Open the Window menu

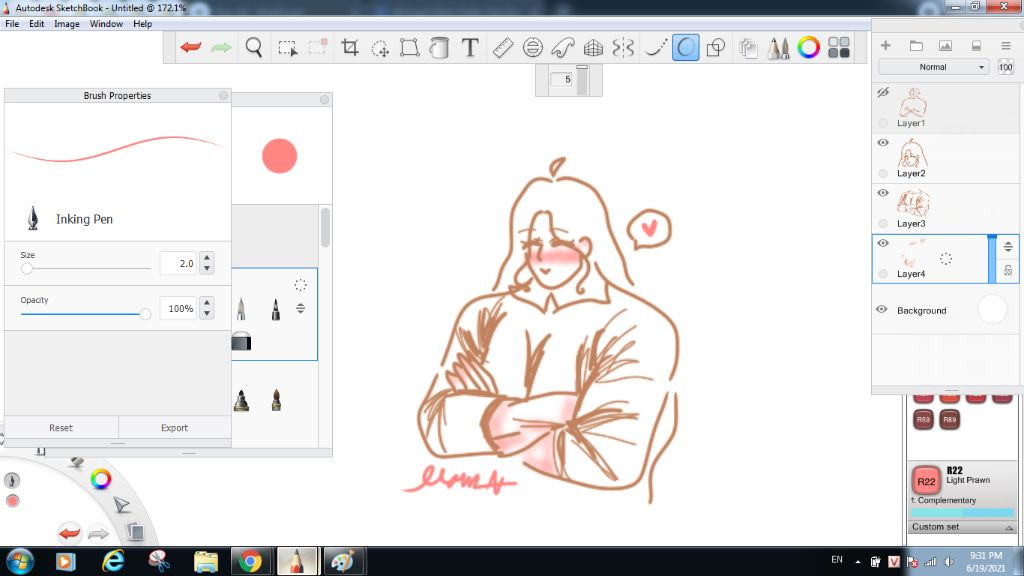(x=106, y=24)
